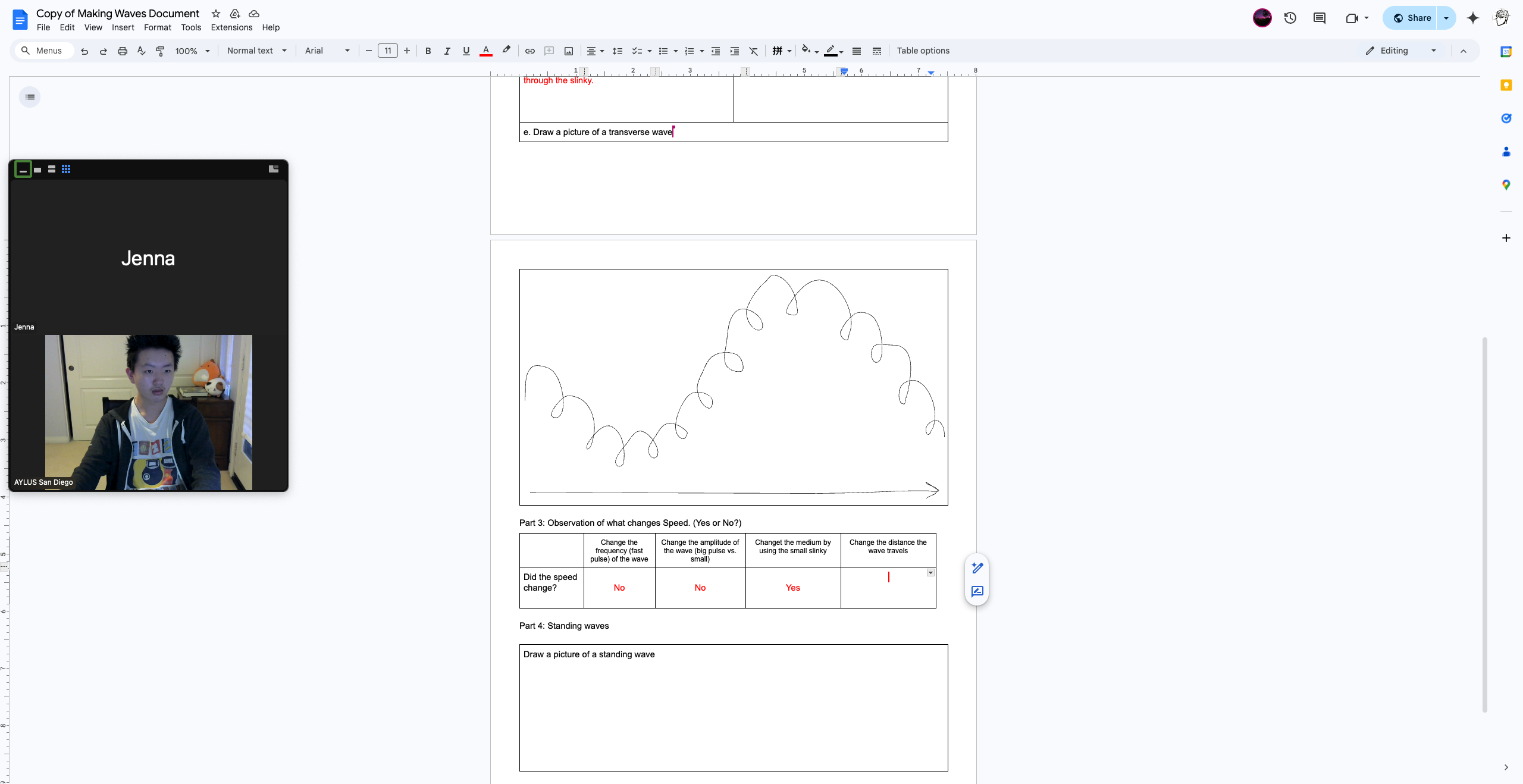Insert a link using the chain icon

pyautogui.click(x=530, y=51)
